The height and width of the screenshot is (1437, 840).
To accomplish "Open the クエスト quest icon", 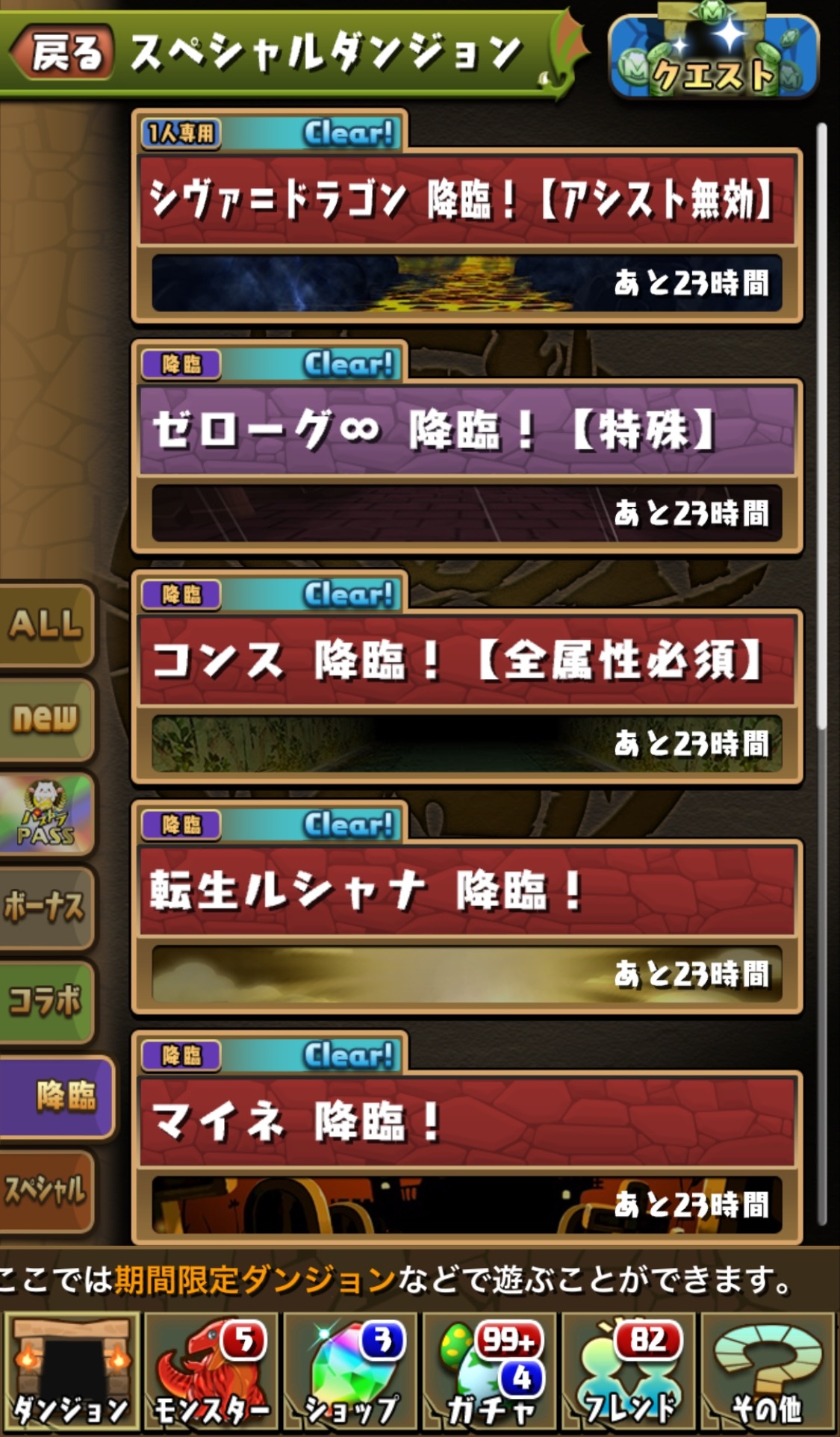I will tap(713, 54).
